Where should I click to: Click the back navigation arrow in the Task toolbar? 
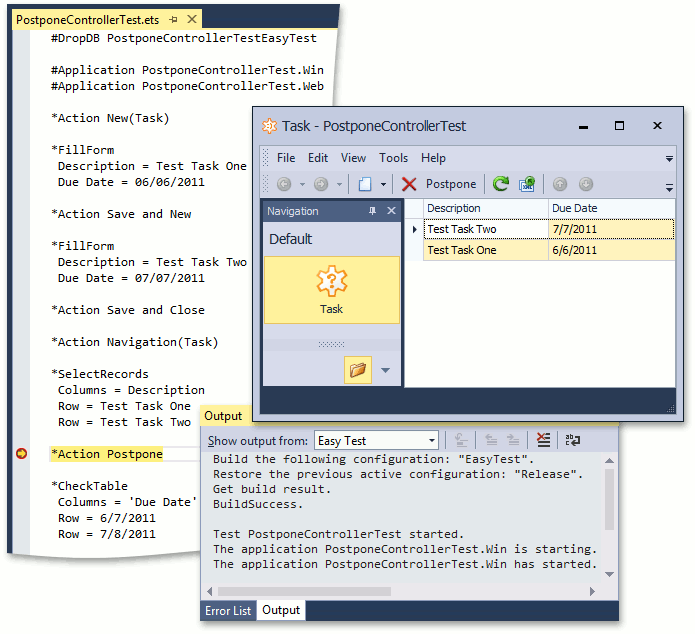(x=284, y=184)
